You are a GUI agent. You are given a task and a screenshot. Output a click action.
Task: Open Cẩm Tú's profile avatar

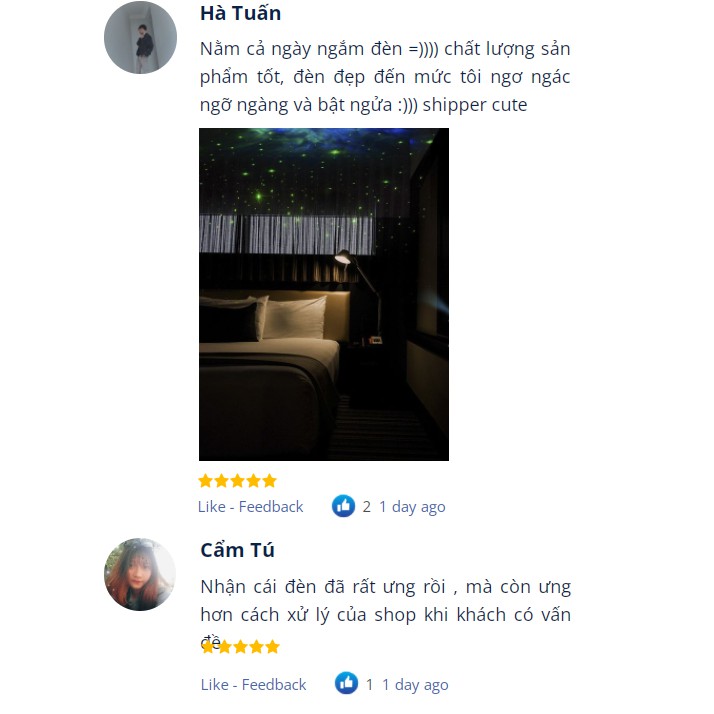[140, 574]
